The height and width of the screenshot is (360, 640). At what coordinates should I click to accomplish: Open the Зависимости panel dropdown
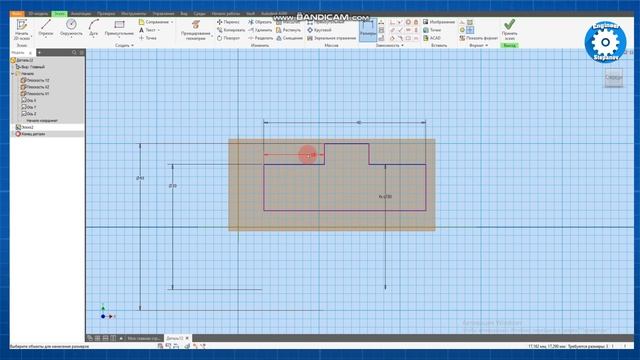tap(389, 45)
